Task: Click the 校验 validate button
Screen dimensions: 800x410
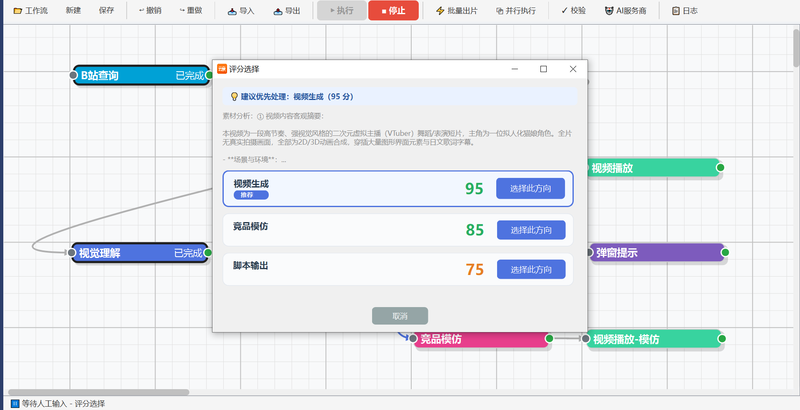Action: pyautogui.click(x=573, y=10)
